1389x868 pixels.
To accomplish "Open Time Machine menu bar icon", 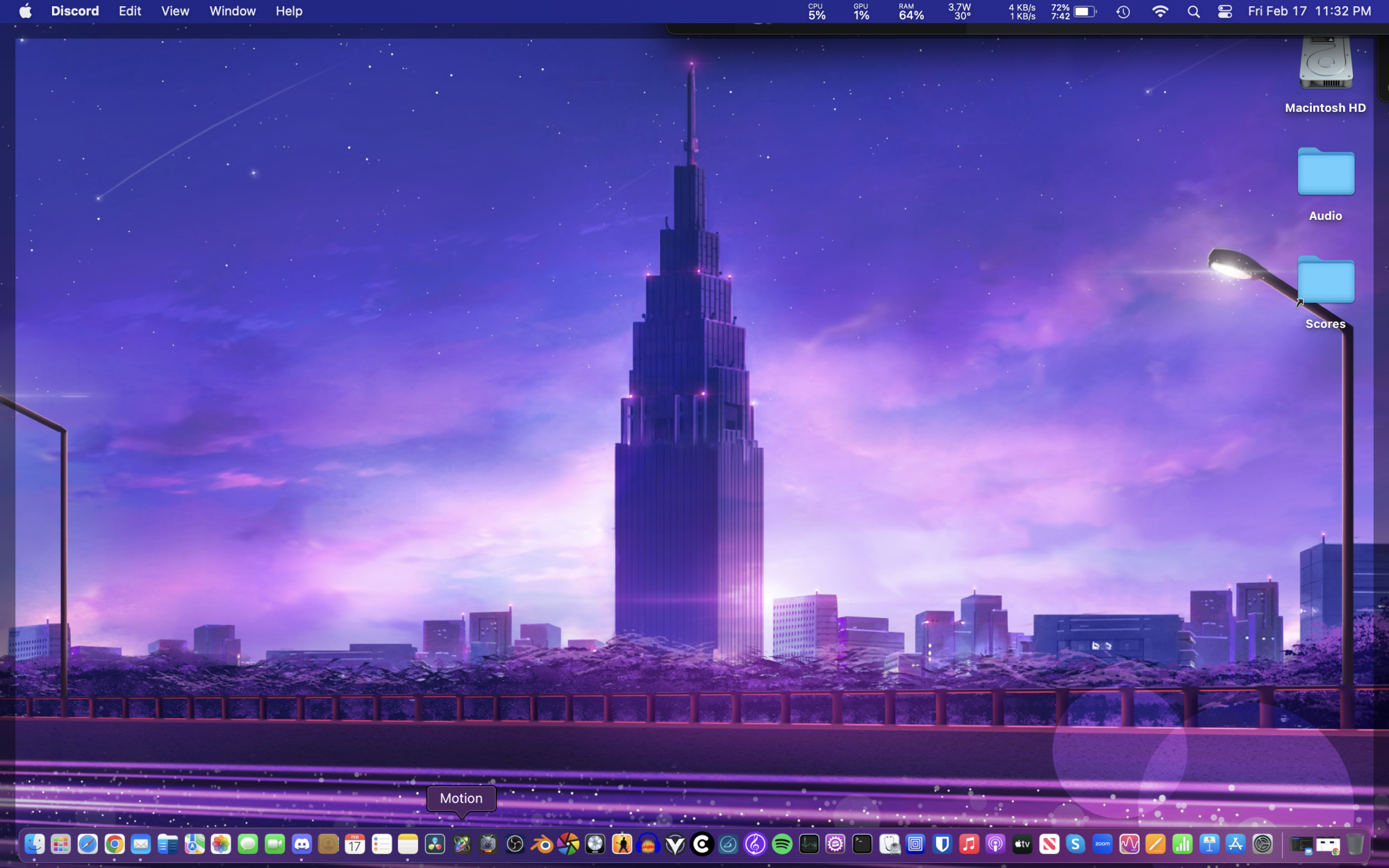I will point(1123,11).
